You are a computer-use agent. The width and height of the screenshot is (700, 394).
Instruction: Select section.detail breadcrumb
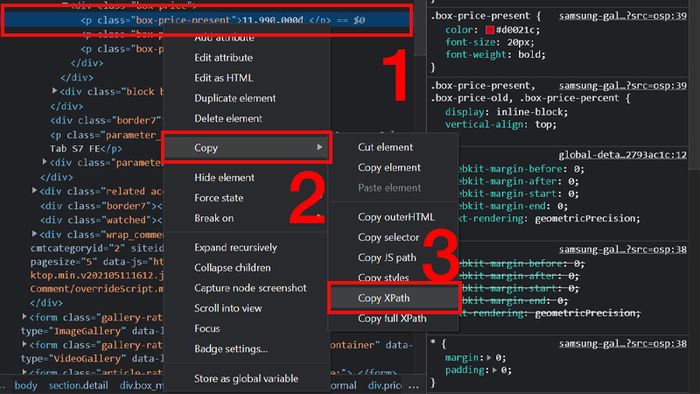tap(79, 385)
